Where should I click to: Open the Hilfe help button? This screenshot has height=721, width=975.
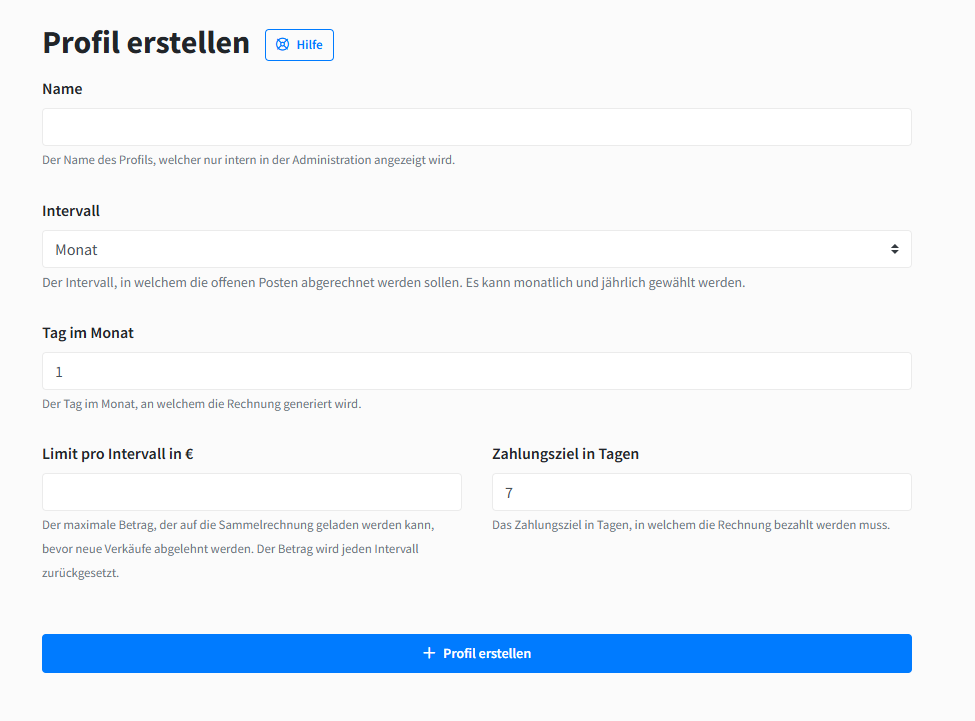click(299, 45)
